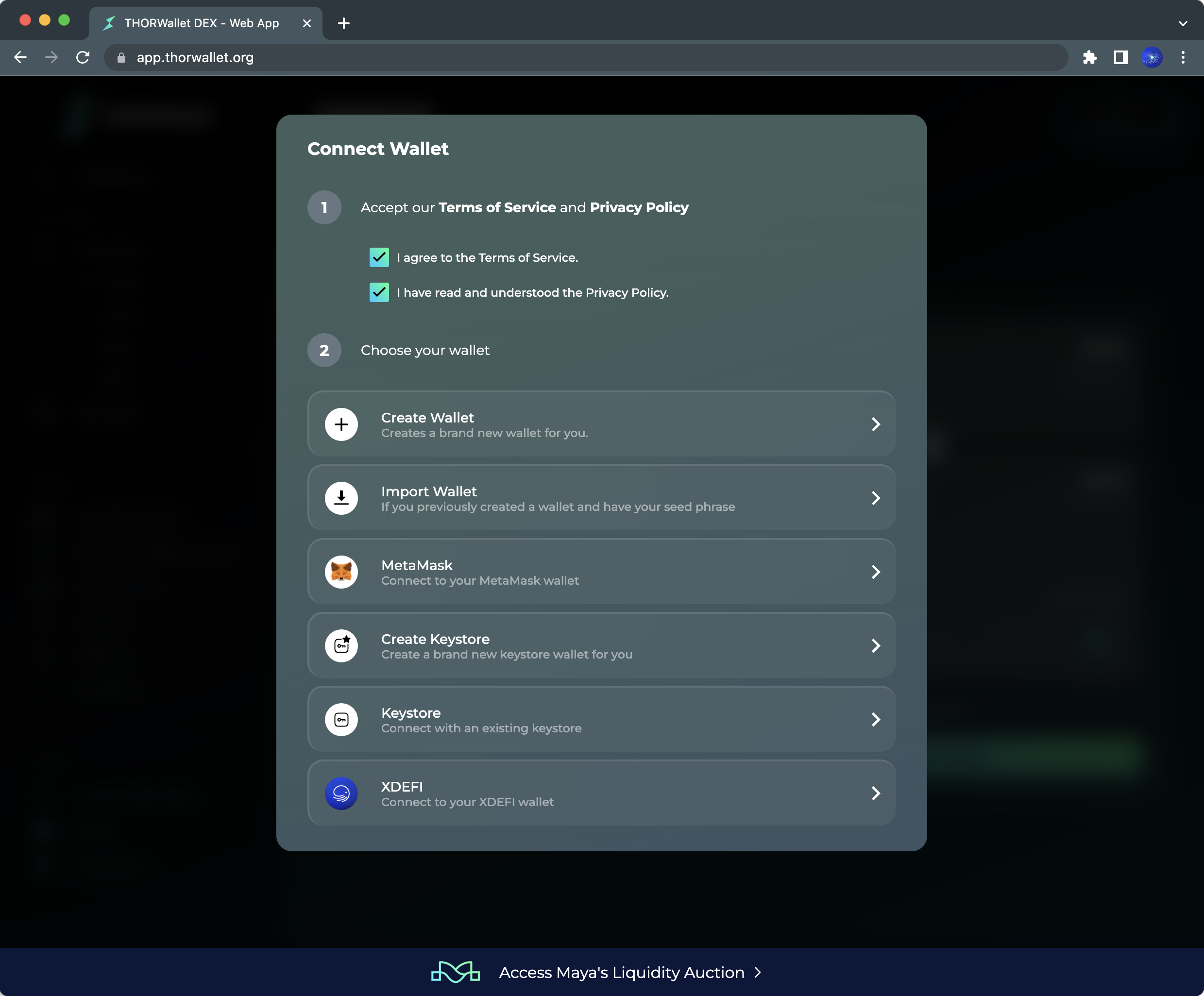This screenshot has width=1204, height=996.
Task: Go back with the browser back arrow
Action: (x=20, y=57)
